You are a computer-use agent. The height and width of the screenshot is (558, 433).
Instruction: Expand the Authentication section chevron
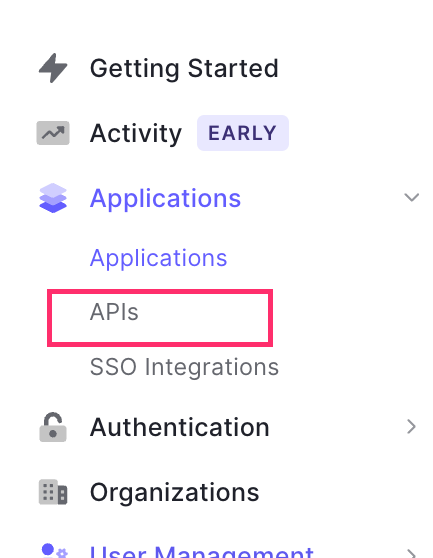(412, 426)
